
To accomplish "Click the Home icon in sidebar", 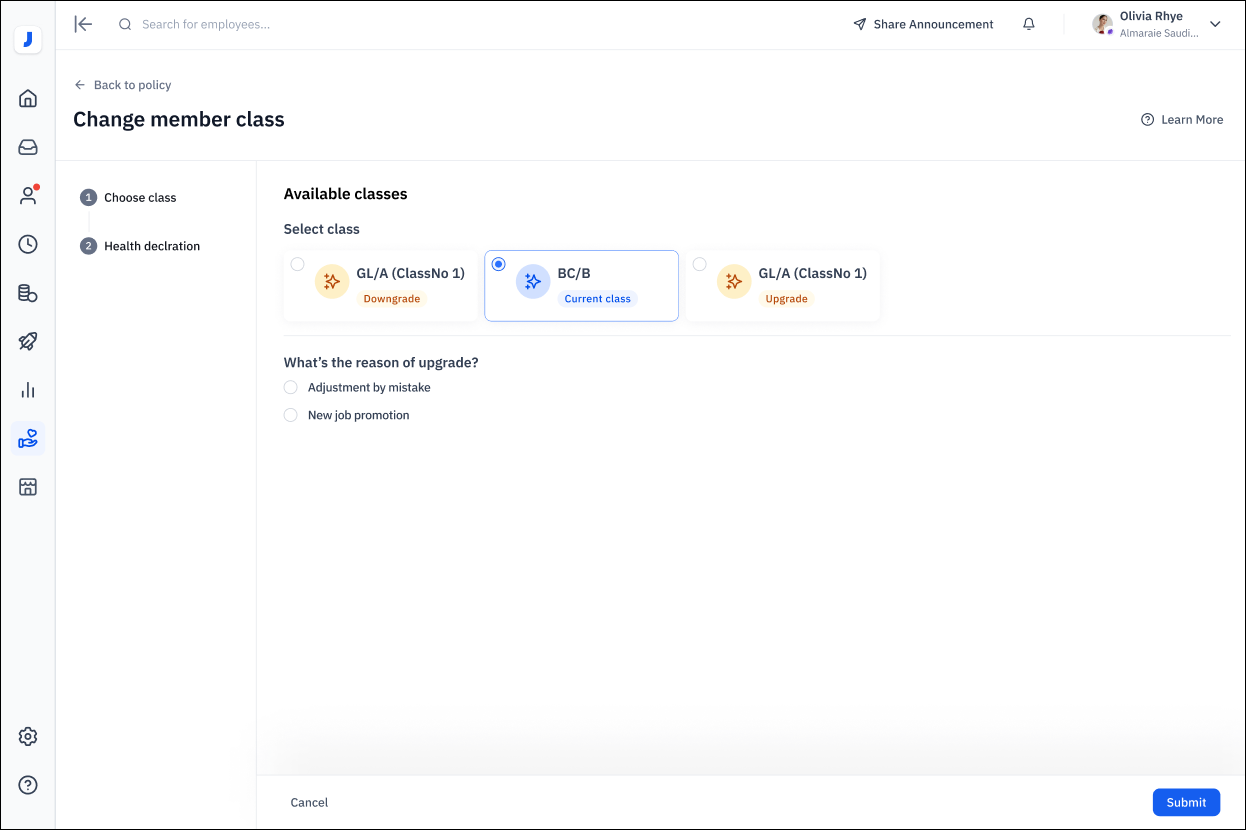I will 28,98.
